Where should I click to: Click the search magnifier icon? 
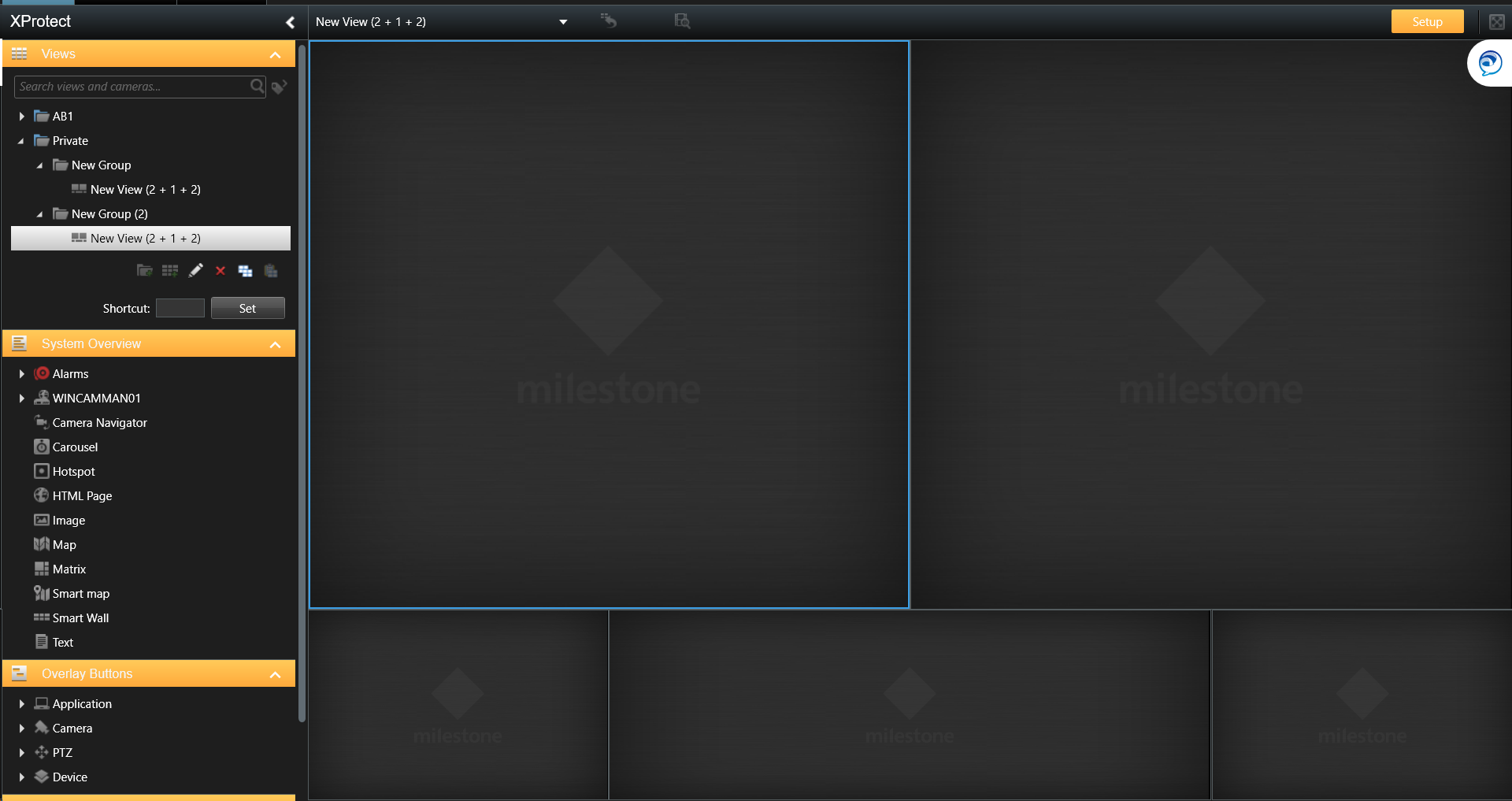258,86
